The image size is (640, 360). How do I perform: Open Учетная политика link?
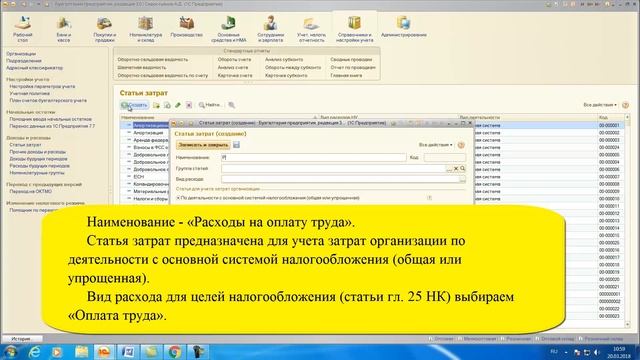[29, 93]
